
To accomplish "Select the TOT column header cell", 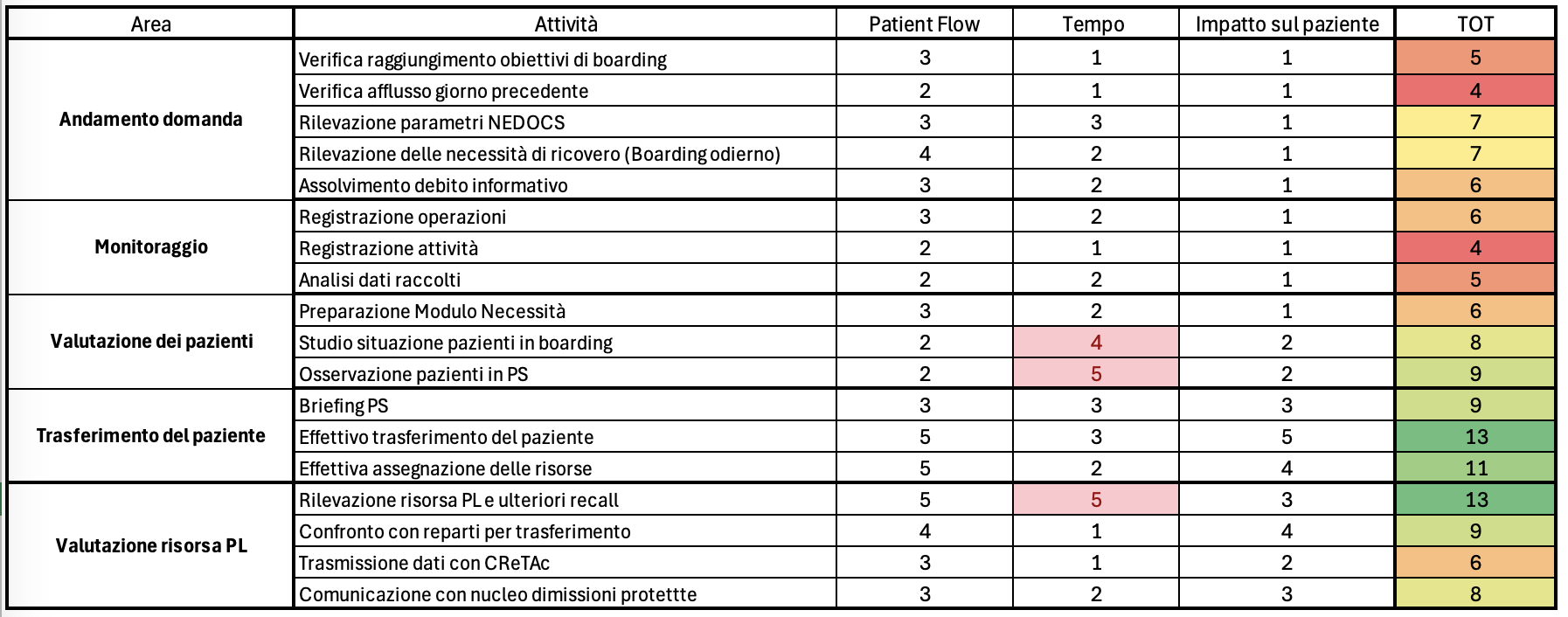I will tap(1474, 24).
